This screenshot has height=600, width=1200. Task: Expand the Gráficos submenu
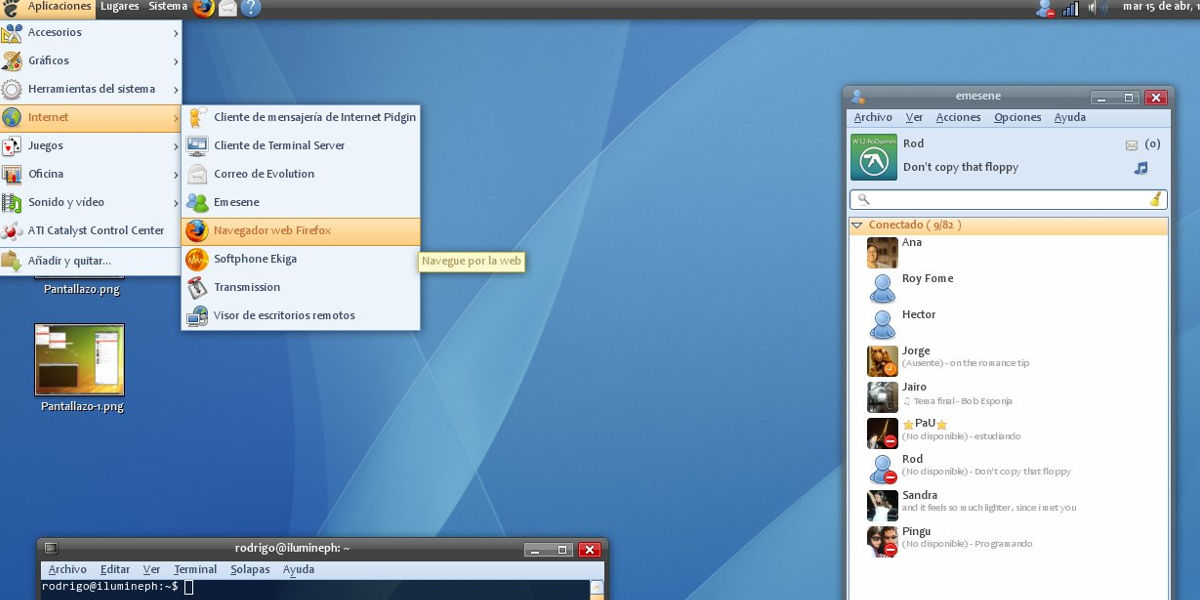[90, 61]
